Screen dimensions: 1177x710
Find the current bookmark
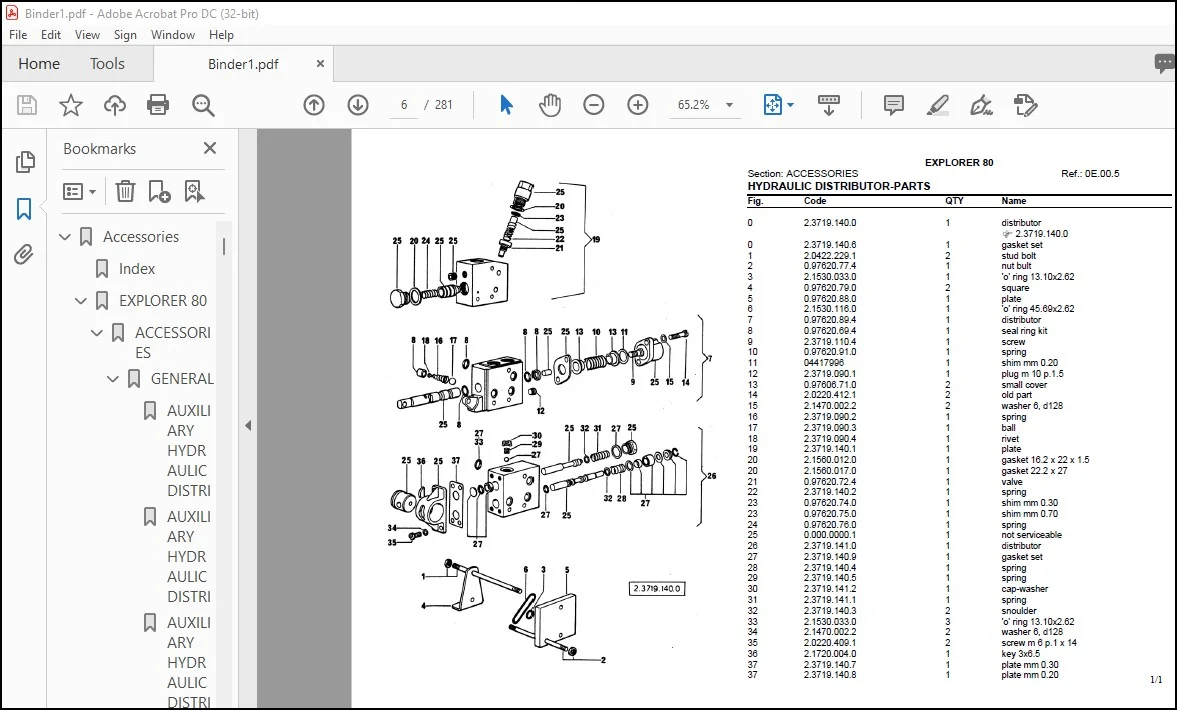[194, 191]
